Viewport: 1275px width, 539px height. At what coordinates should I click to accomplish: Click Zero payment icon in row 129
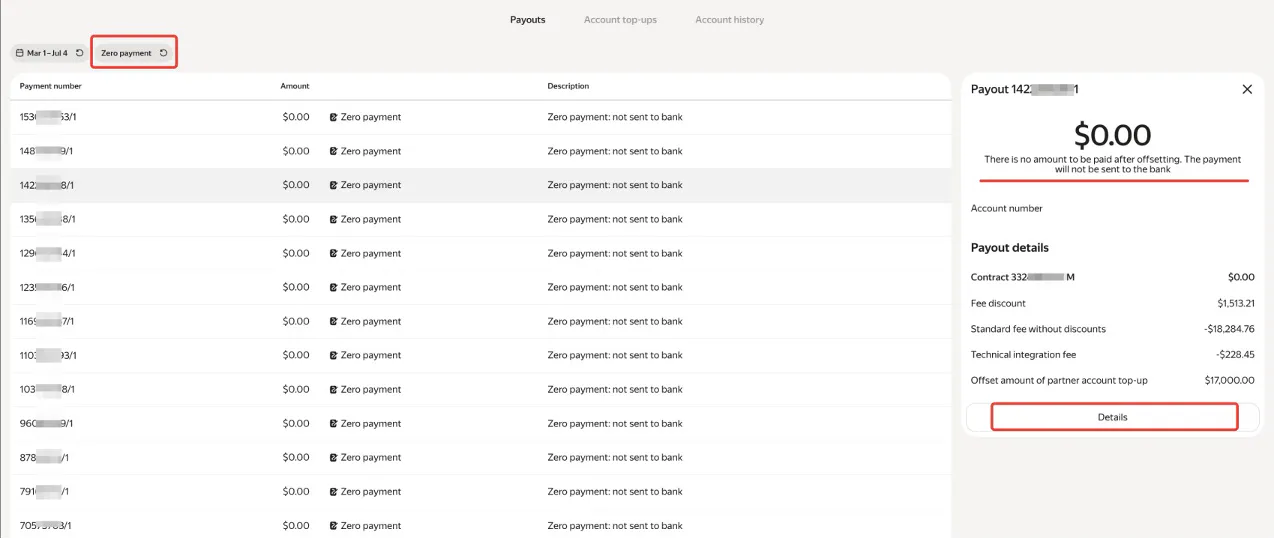pos(334,253)
